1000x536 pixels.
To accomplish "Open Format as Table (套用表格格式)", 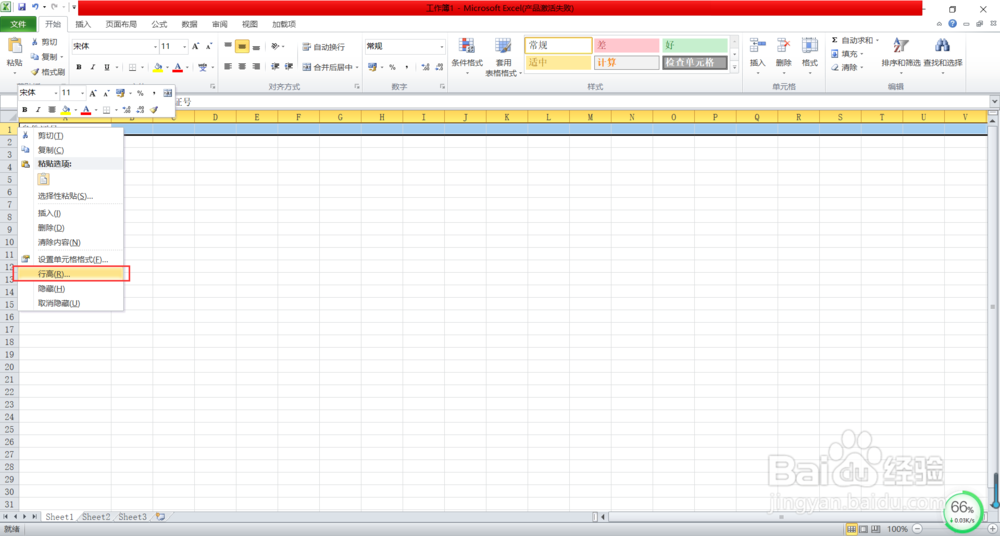I will click(x=503, y=56).
